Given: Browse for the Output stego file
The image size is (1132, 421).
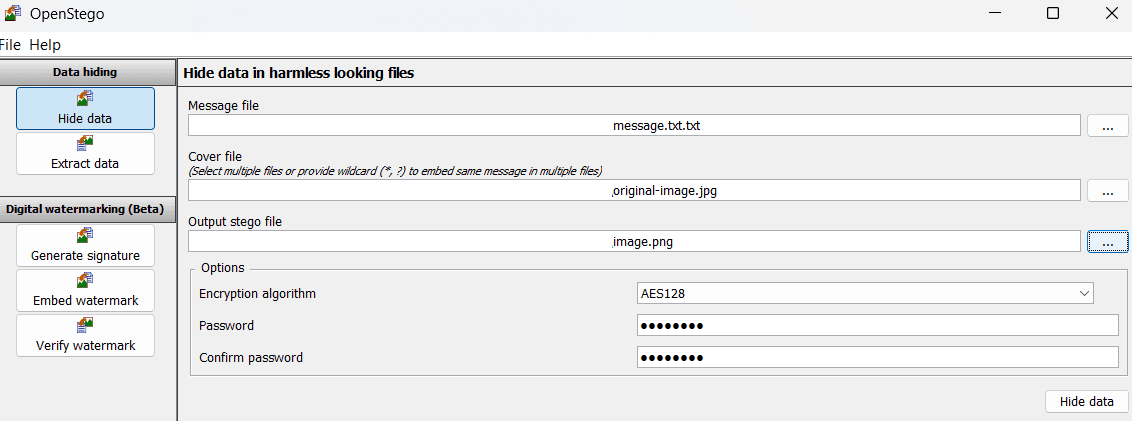Looking at the screenshot, I should 1107,242.
